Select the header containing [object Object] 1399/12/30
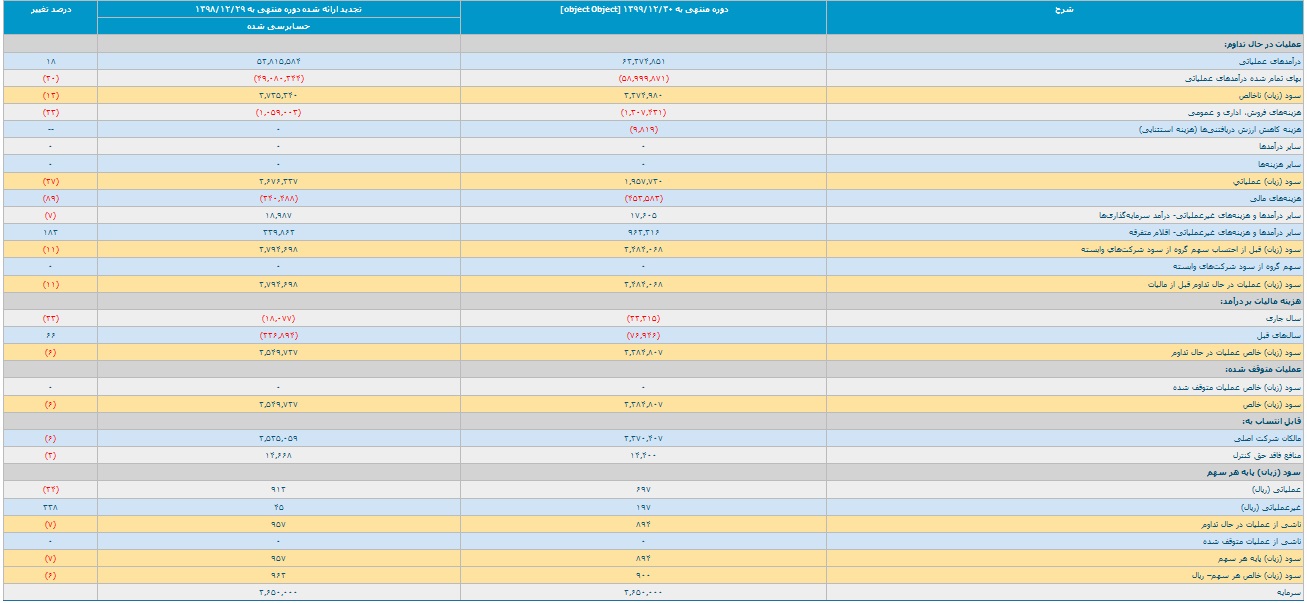This screenshot has height=603, width=1307. tap(643, 9)
